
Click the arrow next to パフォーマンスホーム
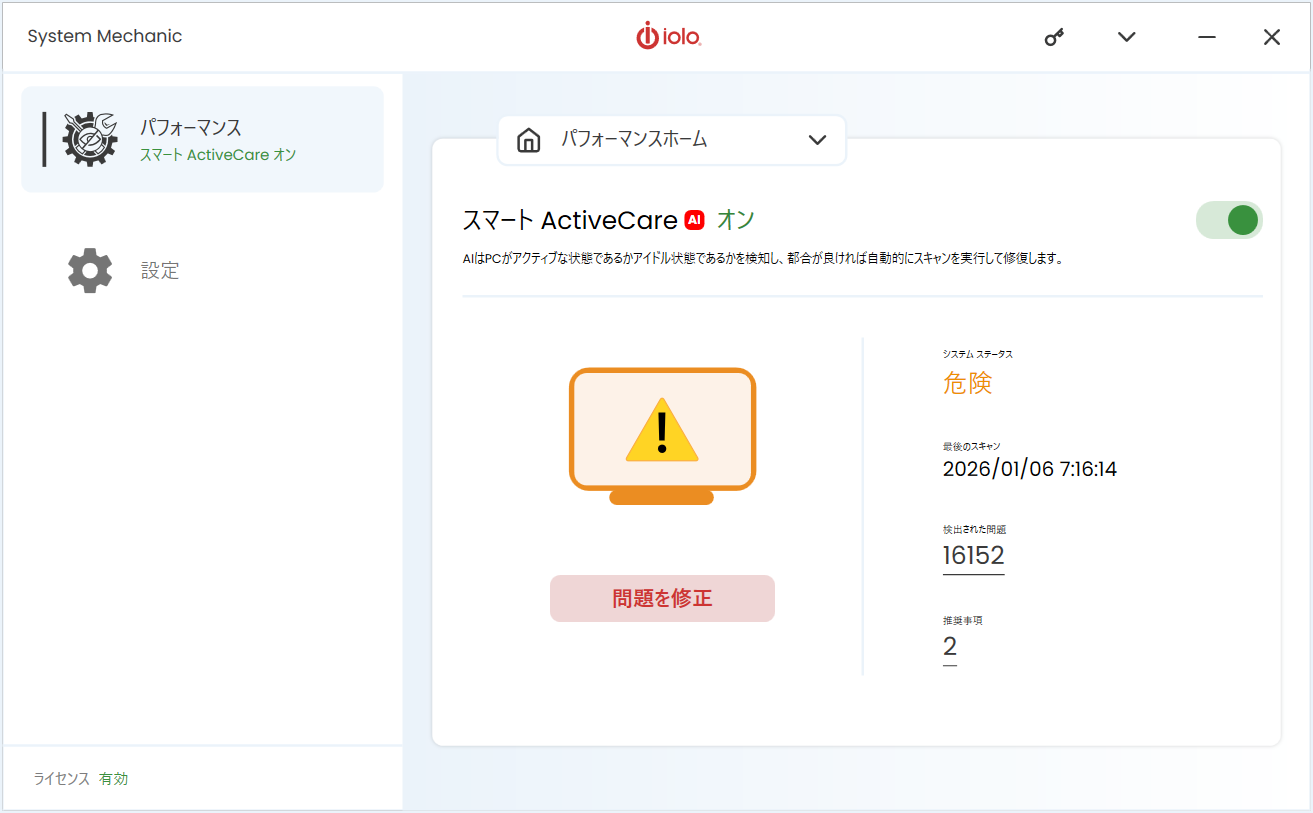coord(818,140)
